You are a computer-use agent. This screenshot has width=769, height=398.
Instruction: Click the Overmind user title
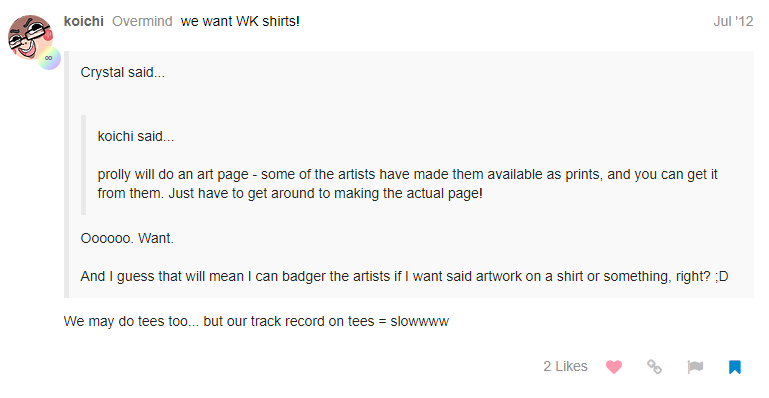(142, 22)
